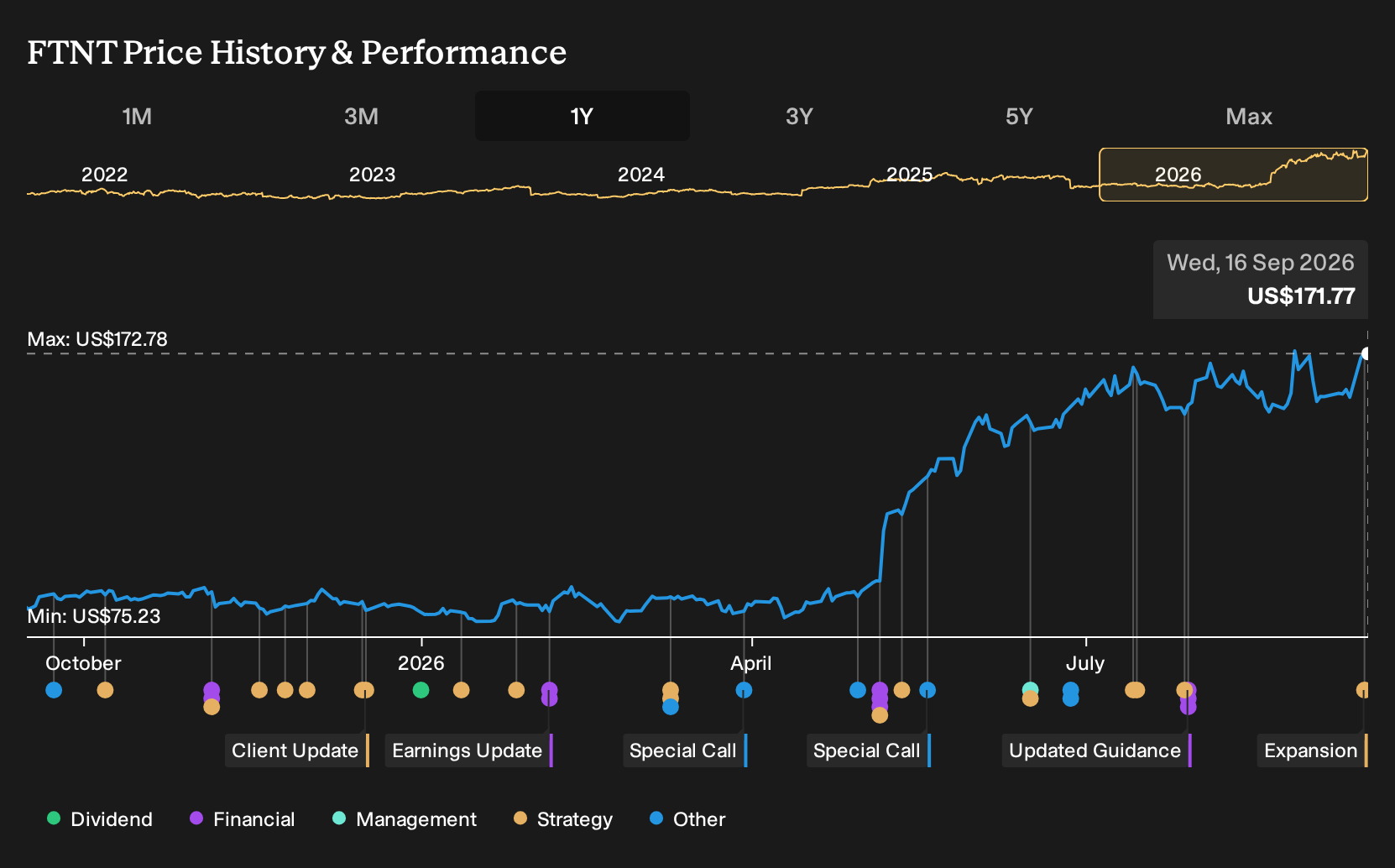Open the Updated Guidance event label
The image size is (1395, 868).
click(1097, 750)
